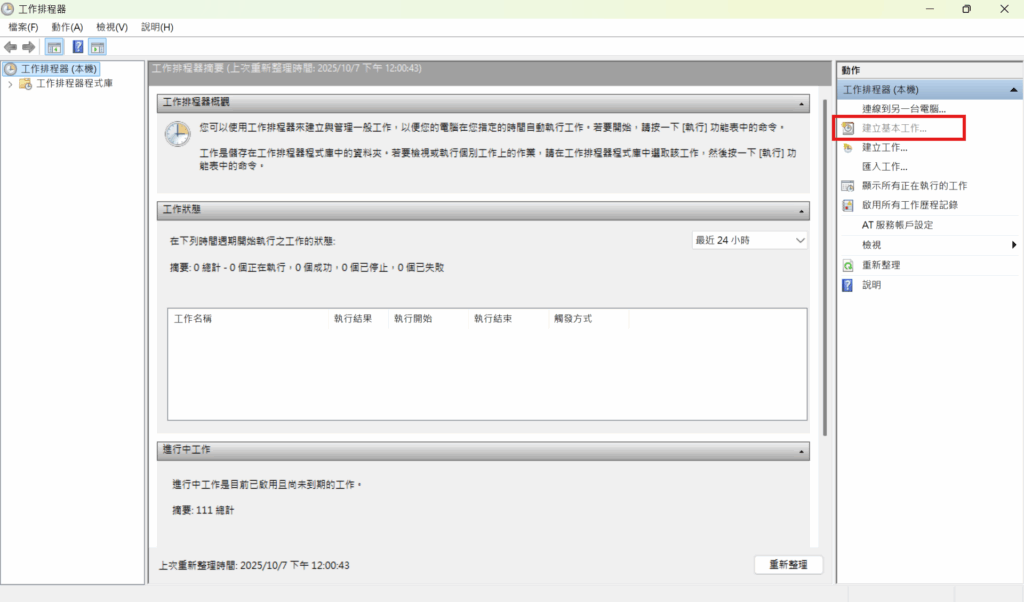Image resolution: width=1024 pixels, height=602 pixels.
Task: Click 連線到另一台電腦 in Actions pane
Action: (x=904, y=109)
